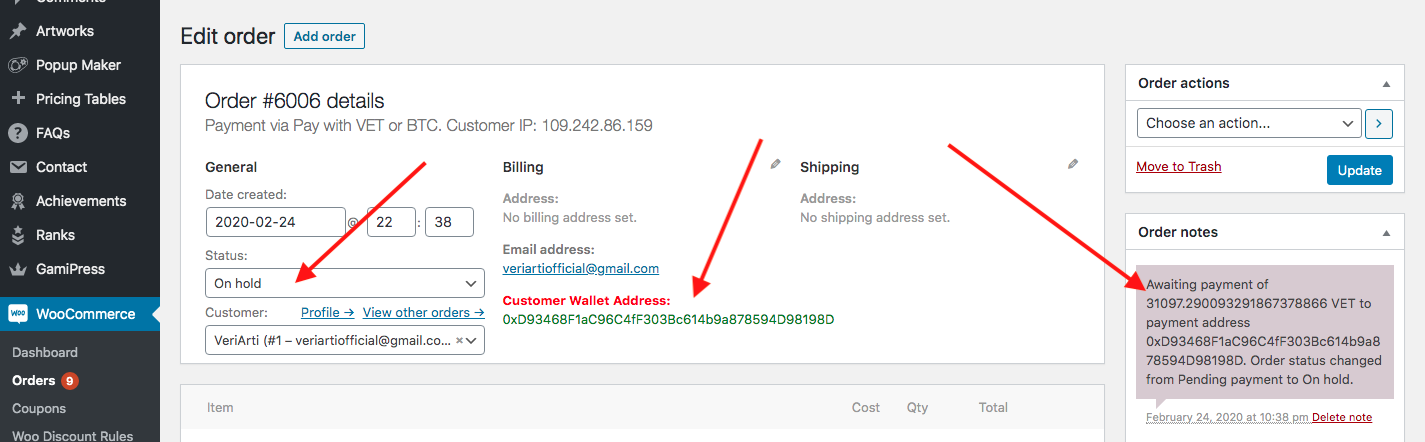1425x442 pixels.
Task: Click the GamiPress crown icon
Action: tap(17, 269)
